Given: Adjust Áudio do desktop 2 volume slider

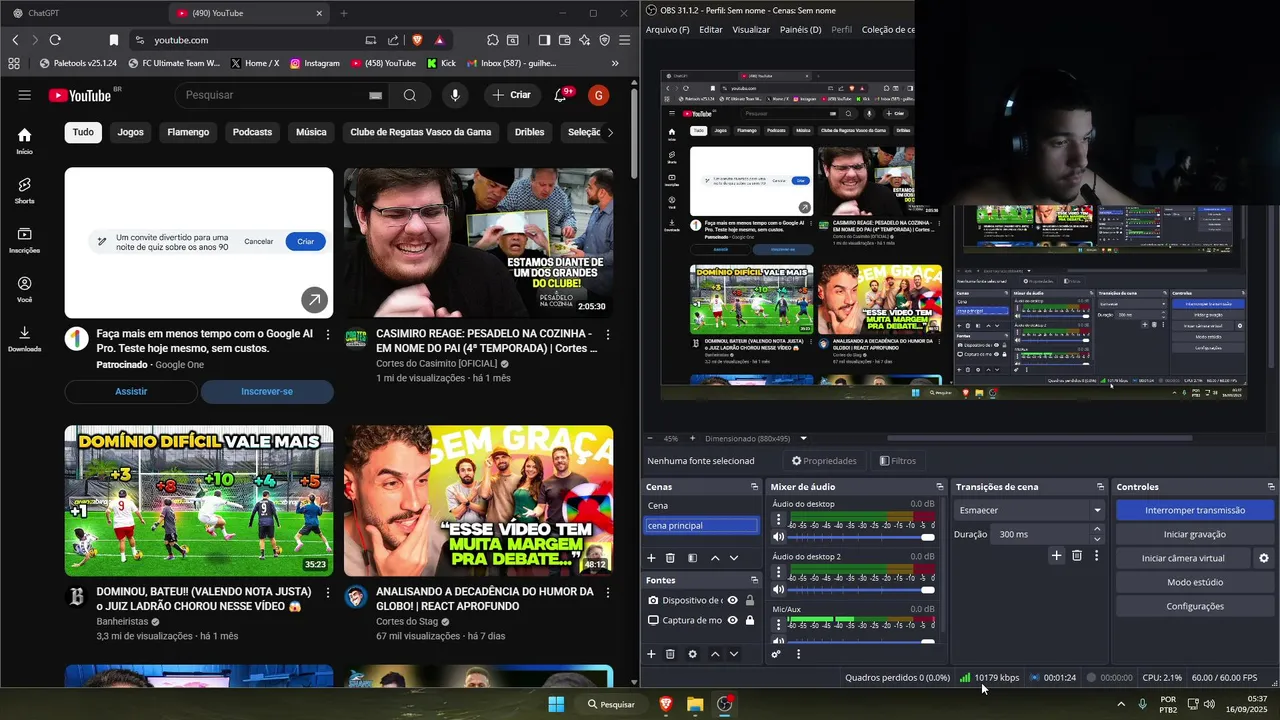Looking at the screenshot, I should pos(861,590).
